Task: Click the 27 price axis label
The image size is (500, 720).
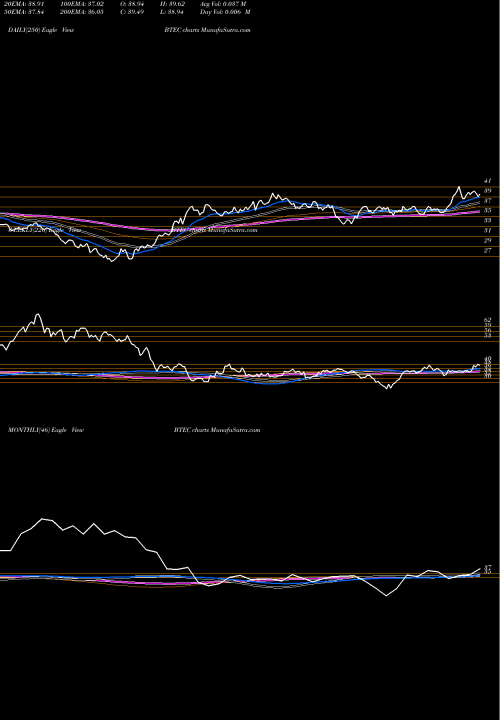Action: click(488, 251)
